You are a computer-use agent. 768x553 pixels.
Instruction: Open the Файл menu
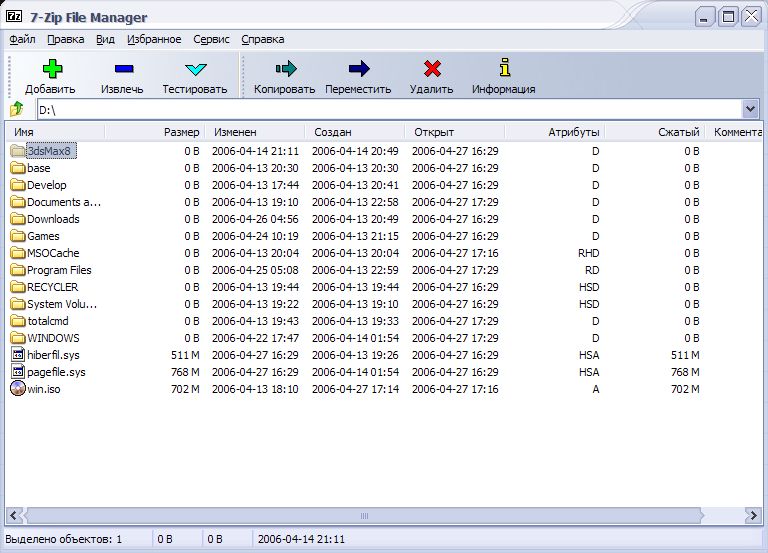[x=22, y=39]
